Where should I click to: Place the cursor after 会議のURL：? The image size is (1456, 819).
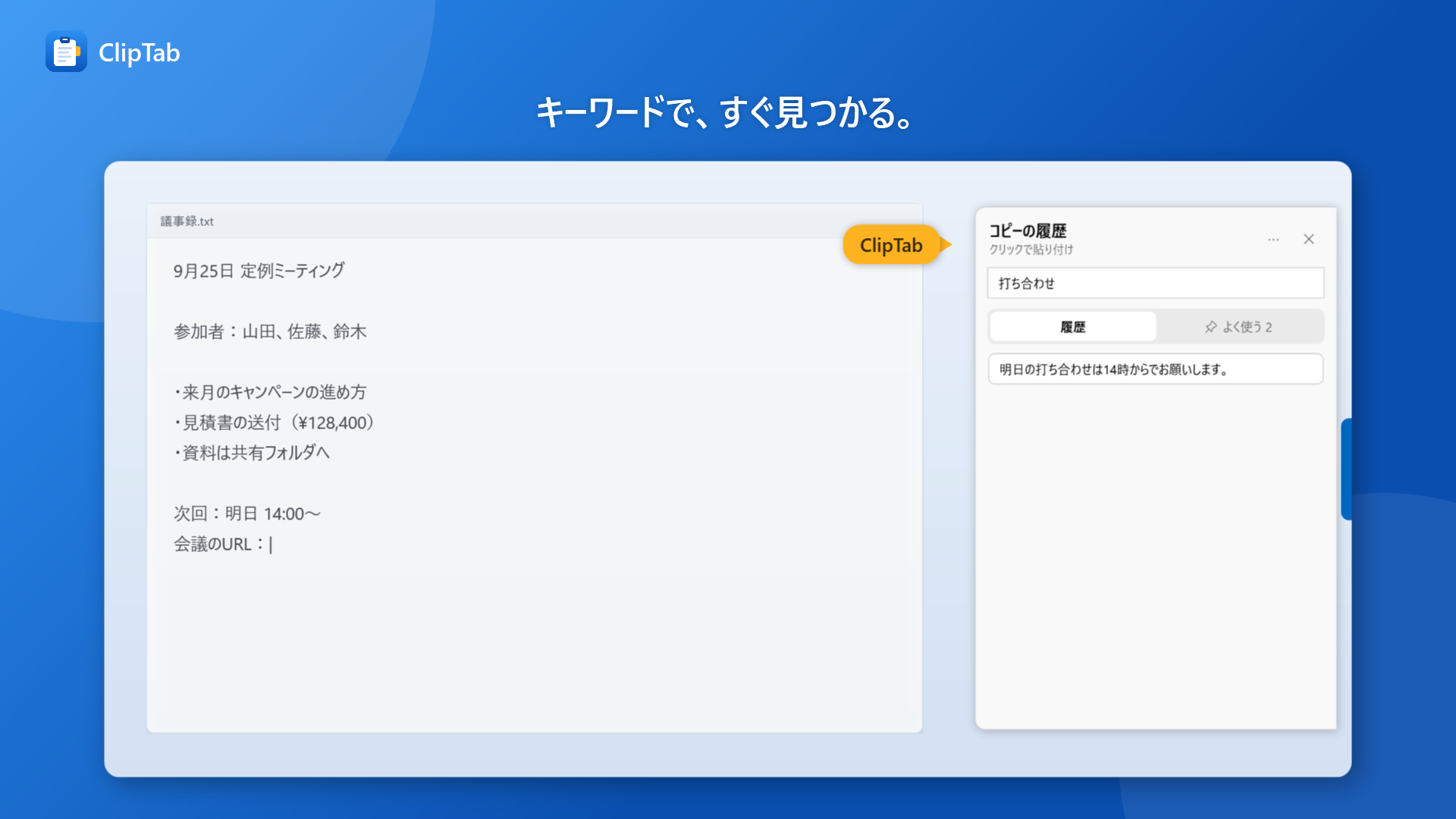click(271, 544)
